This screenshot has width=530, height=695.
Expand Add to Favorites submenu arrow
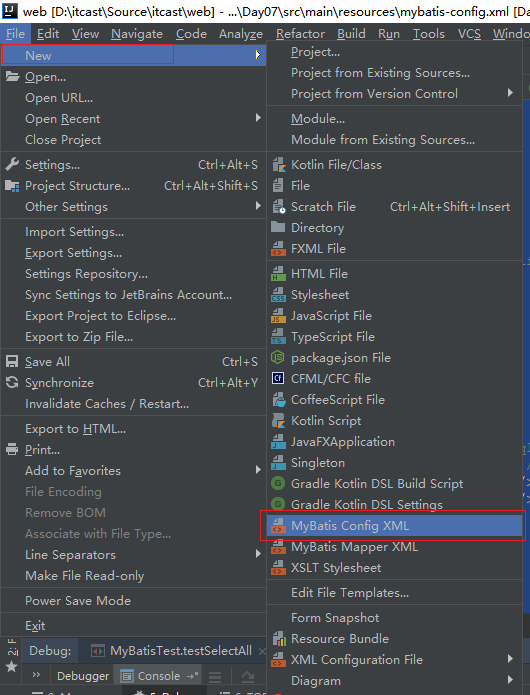tap(258, 470)
